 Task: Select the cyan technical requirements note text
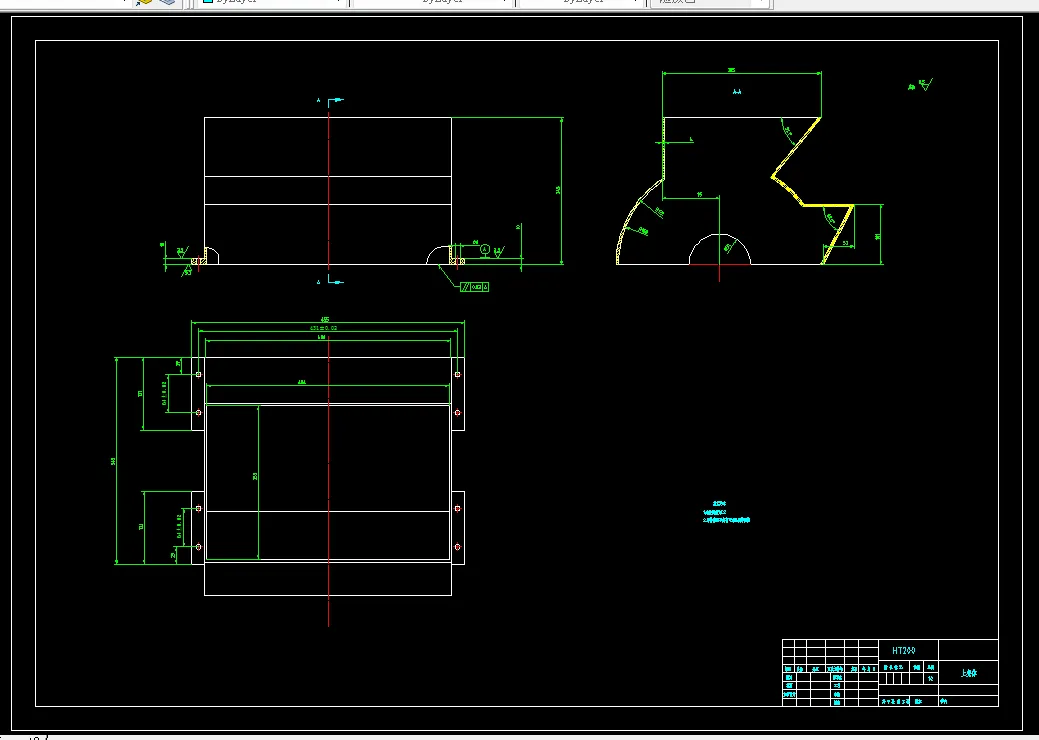[726, 512]
